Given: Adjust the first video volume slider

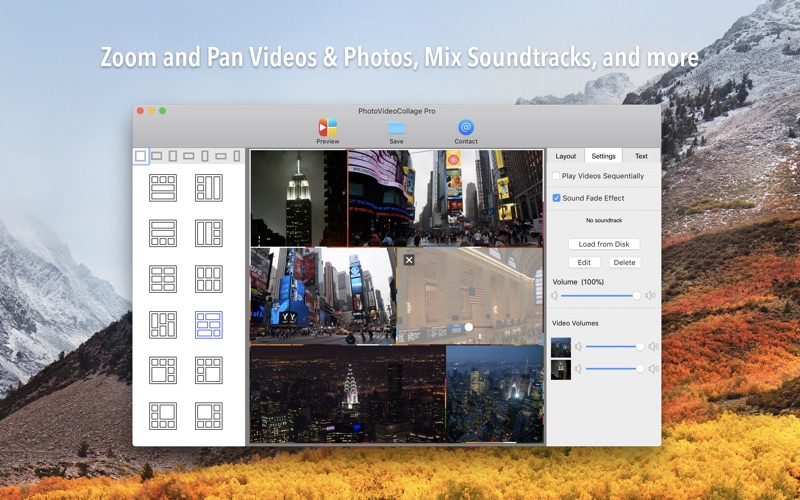Looking at the screenshot, I should (615, 346).
